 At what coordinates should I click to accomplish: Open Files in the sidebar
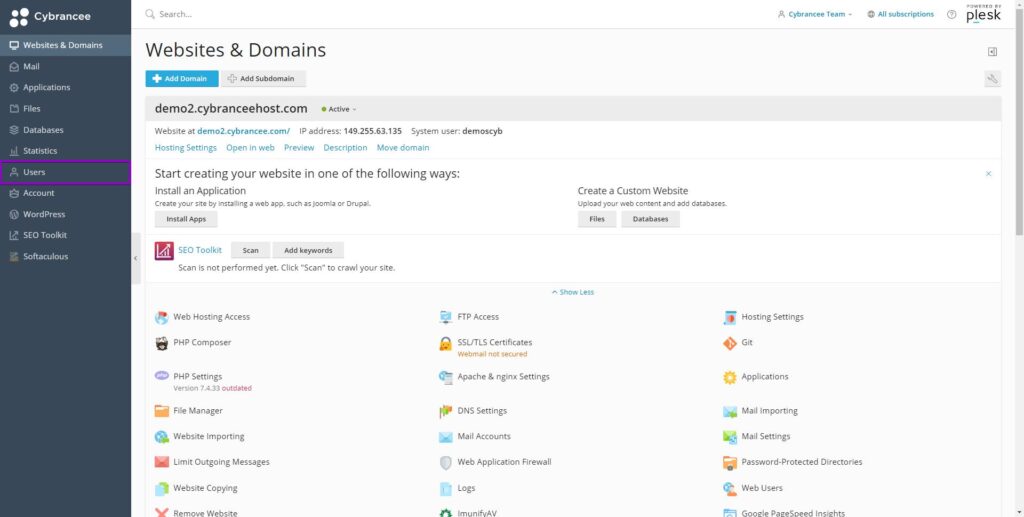click(65, 109)
